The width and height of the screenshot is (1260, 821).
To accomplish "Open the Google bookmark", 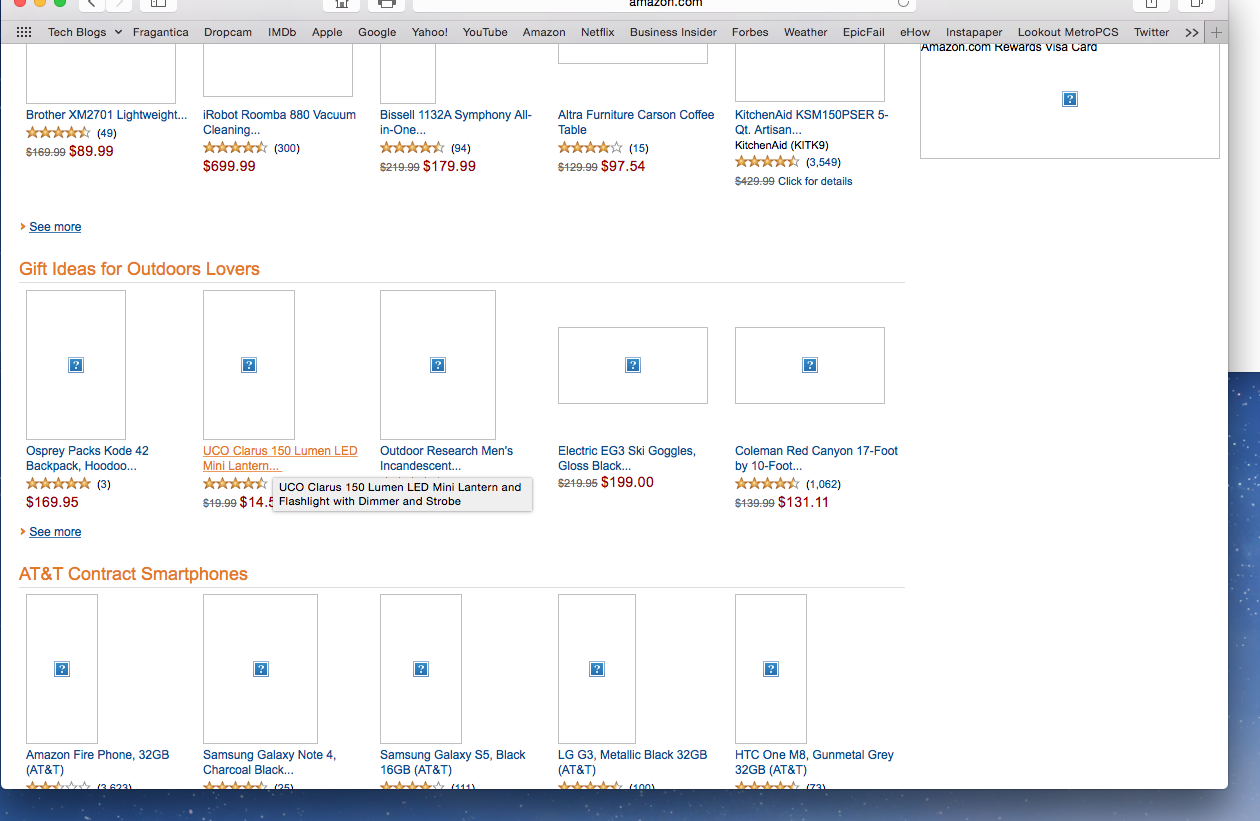I will coord(377,32).
